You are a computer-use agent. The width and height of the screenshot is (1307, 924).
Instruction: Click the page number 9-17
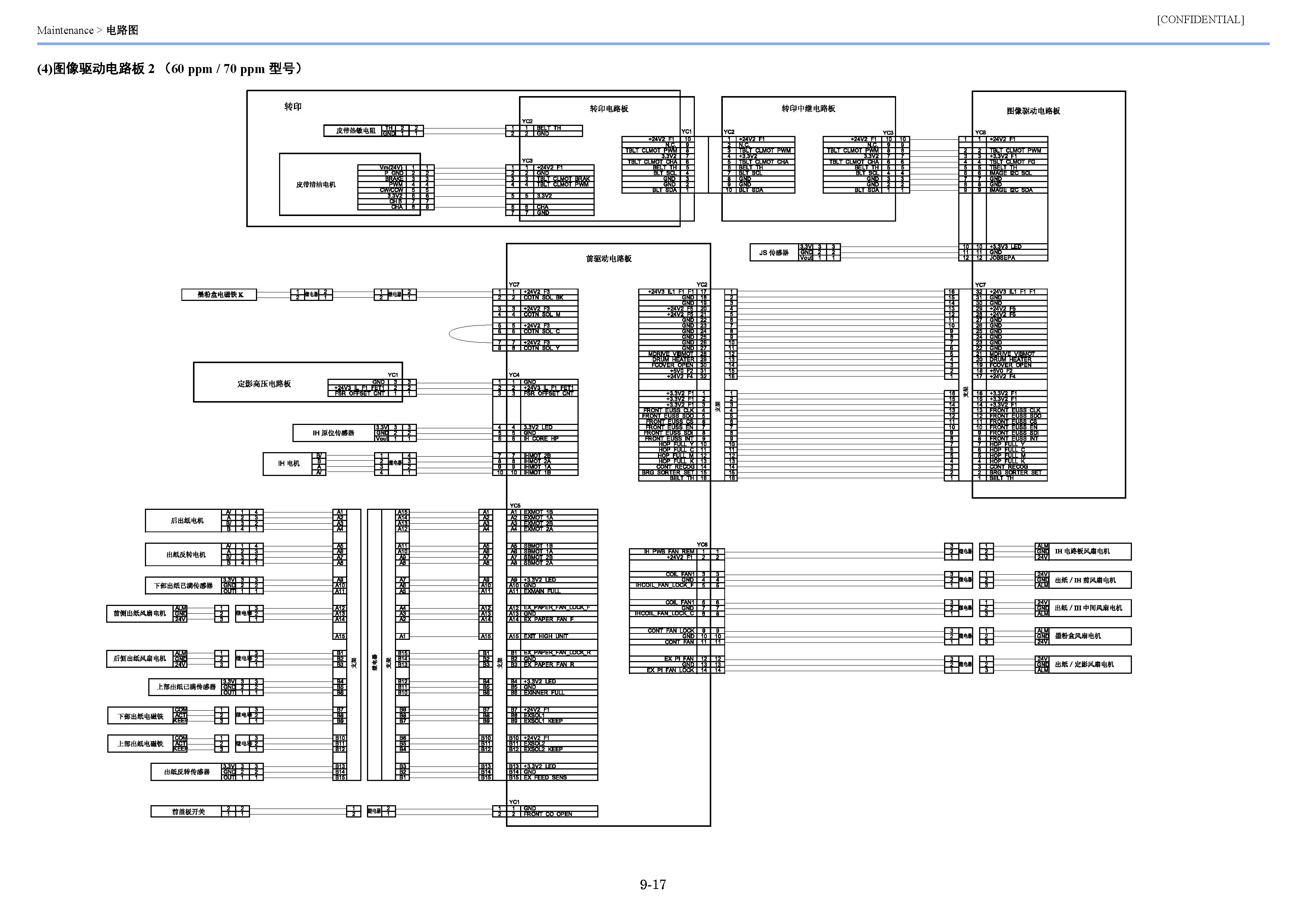[653, 885]
